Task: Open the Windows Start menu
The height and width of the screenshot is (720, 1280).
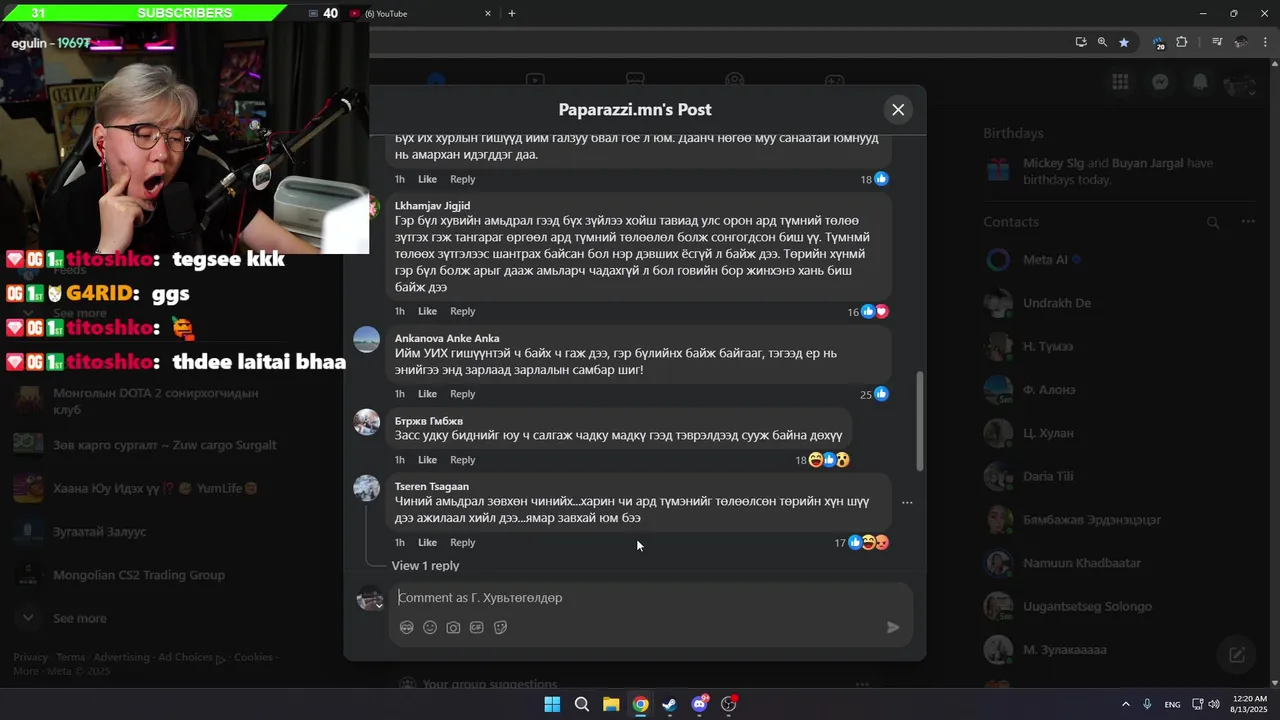Action: (x=552, y=704)
